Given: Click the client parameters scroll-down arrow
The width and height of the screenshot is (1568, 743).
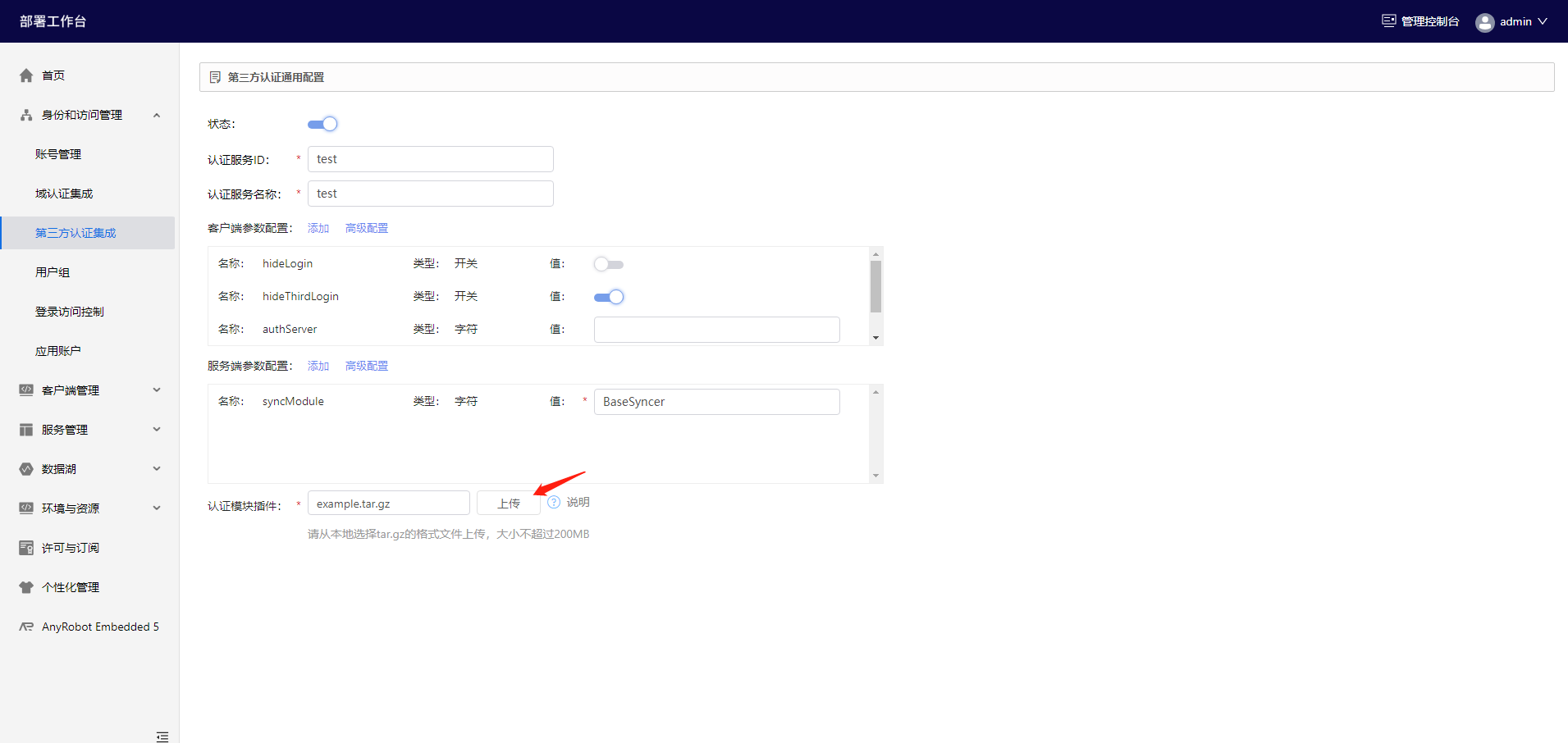Looking at the screenshot, I should pos(875,338).
